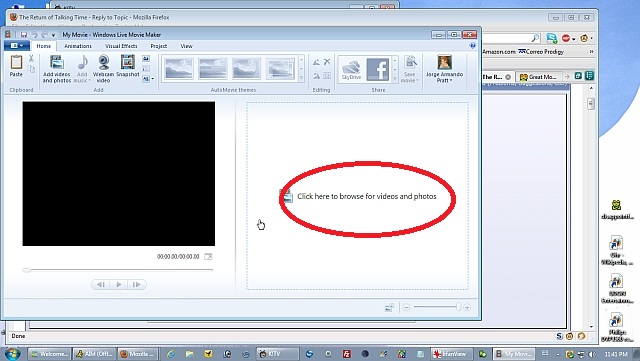Open the blue Movie Maker application menu

17,45
